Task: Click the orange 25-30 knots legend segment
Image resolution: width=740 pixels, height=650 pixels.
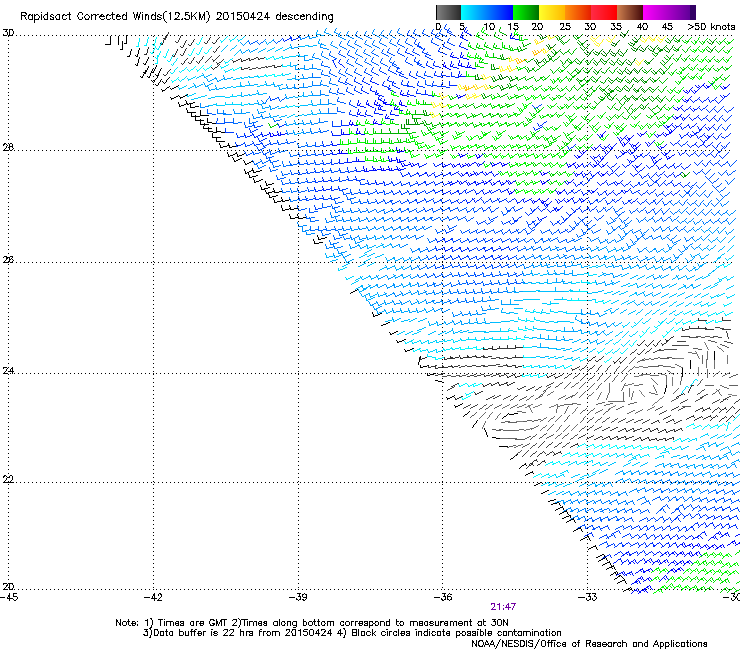Action: (578, 12)
